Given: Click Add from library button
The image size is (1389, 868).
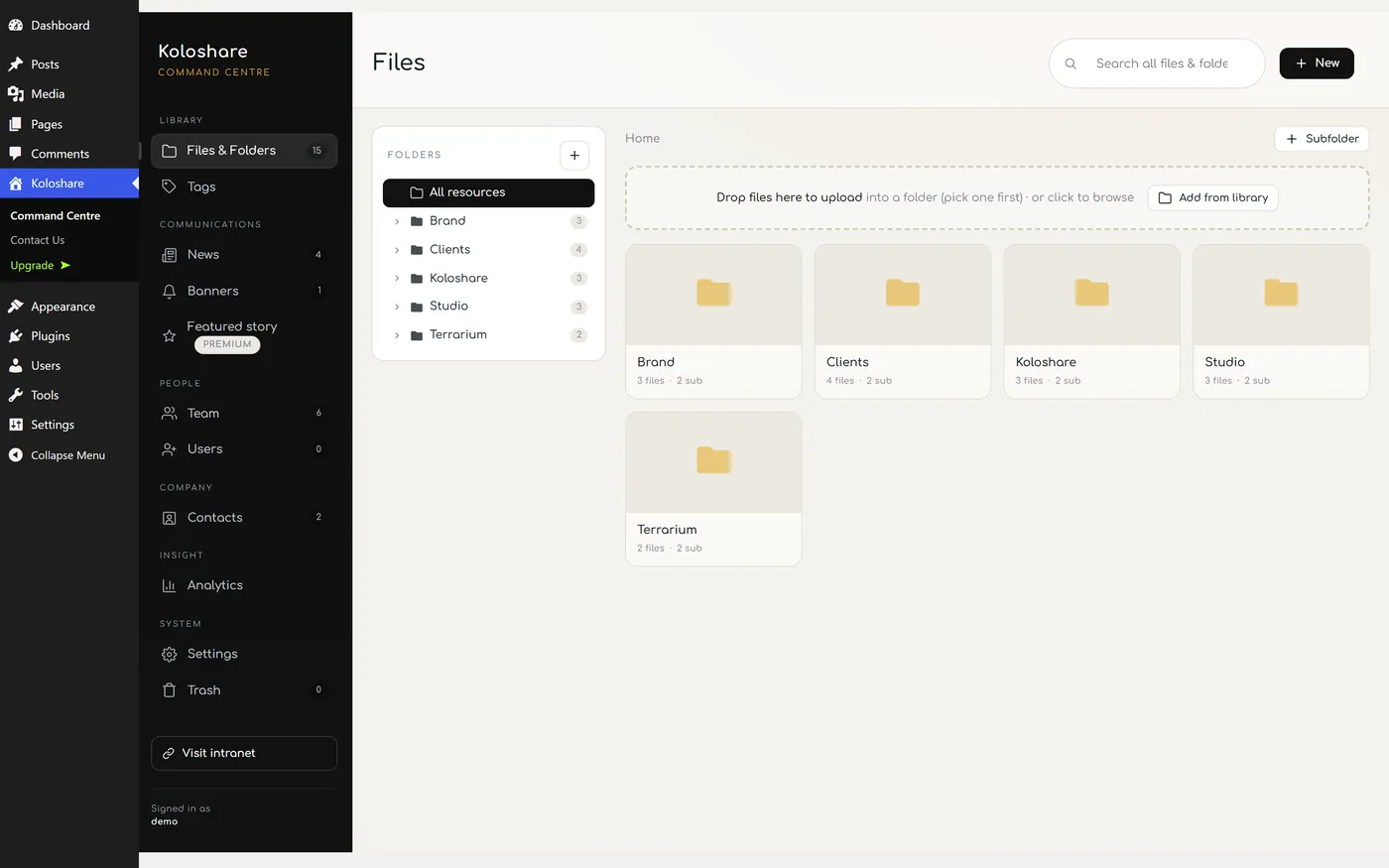Looking at the screenshot, I should click(x=1212, y=197).
